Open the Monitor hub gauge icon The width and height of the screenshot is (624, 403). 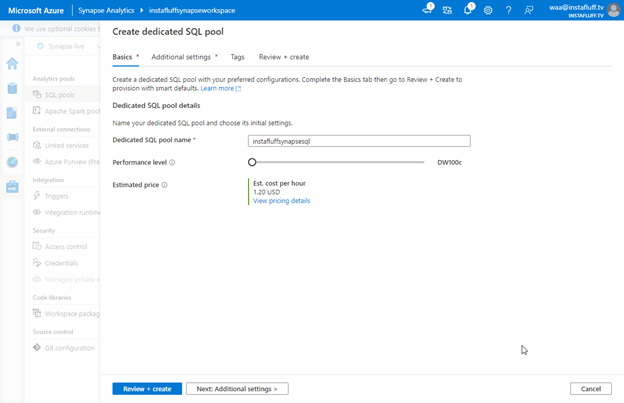pos(12,162)
